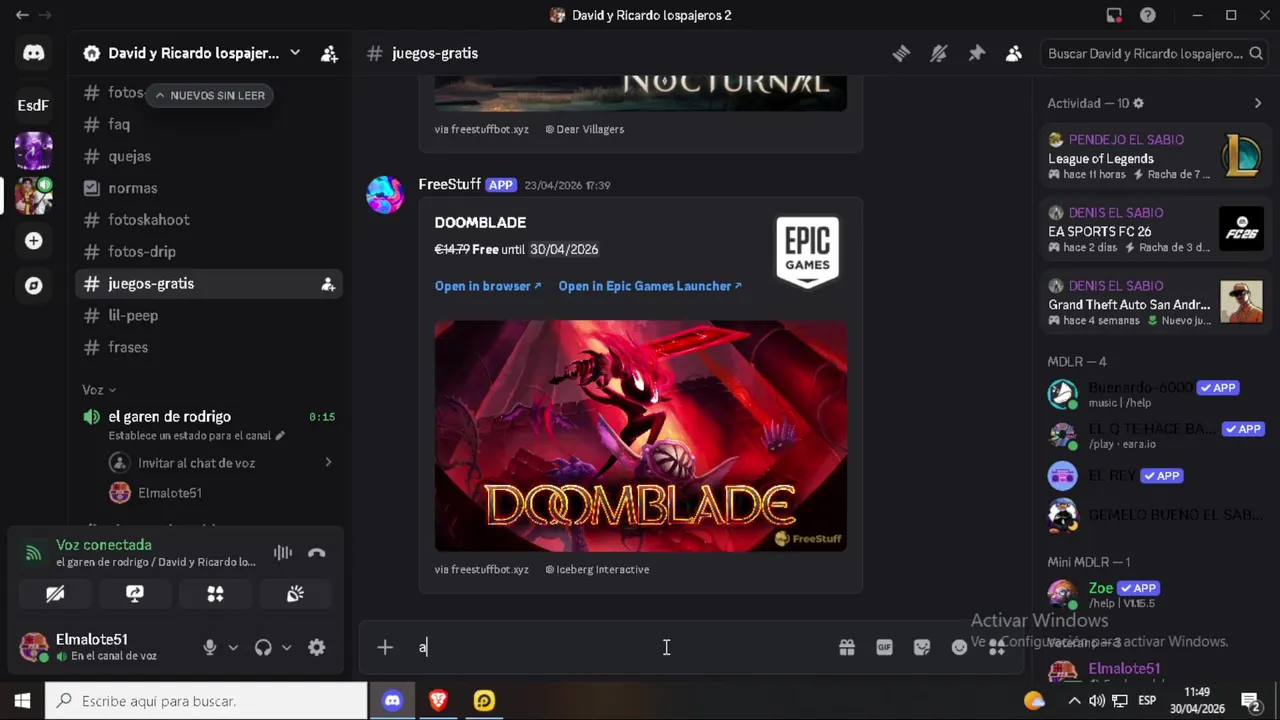The height and width of the screenshot is (720, 1280).
Task: Expand the Actividad panel chevron
Action: (1257, 103)
